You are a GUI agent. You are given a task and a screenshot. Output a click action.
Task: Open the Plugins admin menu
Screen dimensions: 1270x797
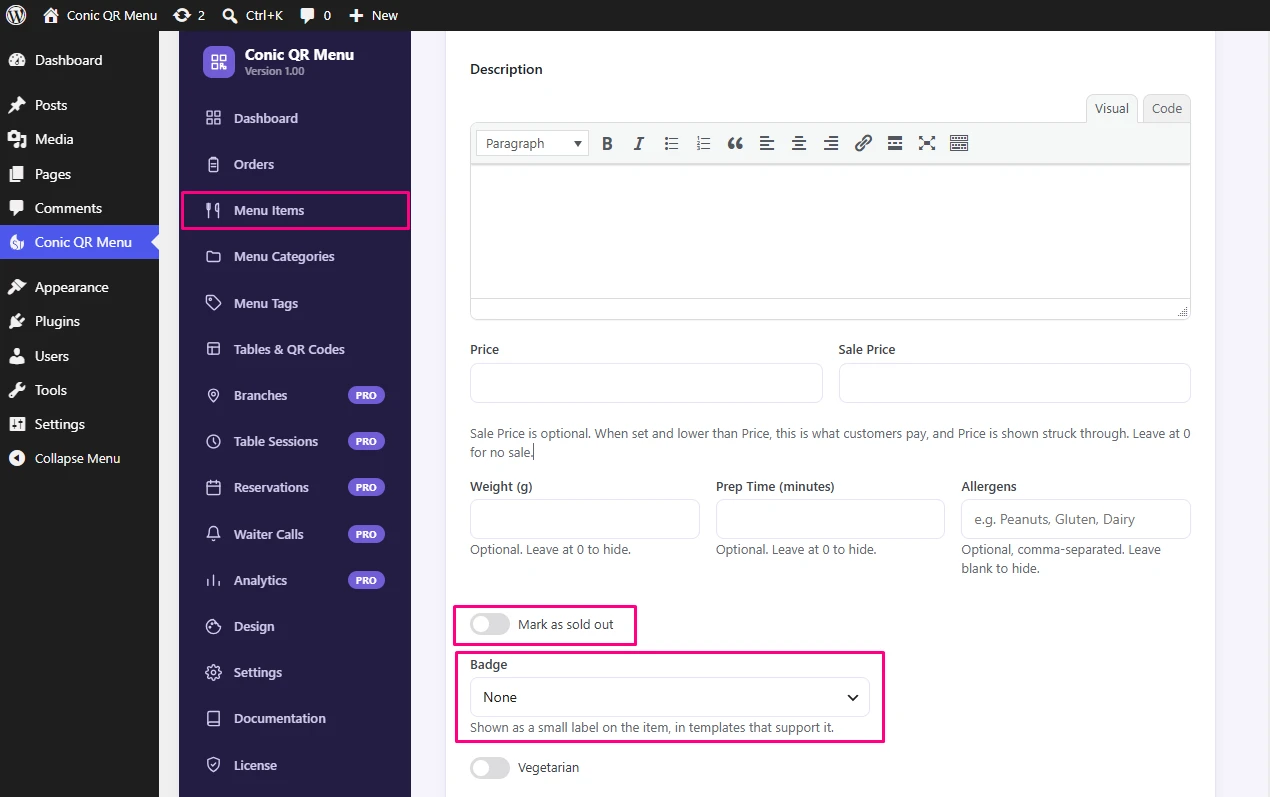tap(79, 321)
